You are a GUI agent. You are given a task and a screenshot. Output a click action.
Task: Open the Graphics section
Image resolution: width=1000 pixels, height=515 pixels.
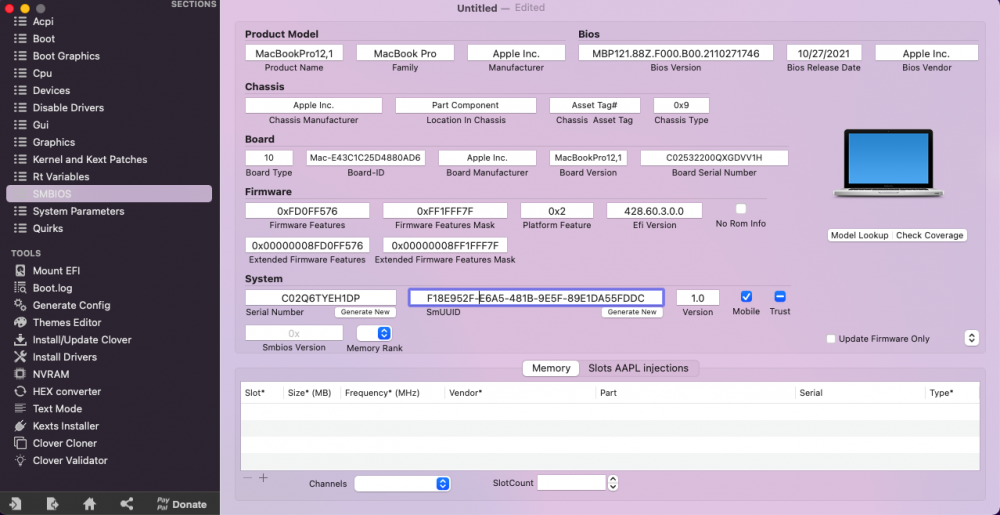click(x=54, y=142)
